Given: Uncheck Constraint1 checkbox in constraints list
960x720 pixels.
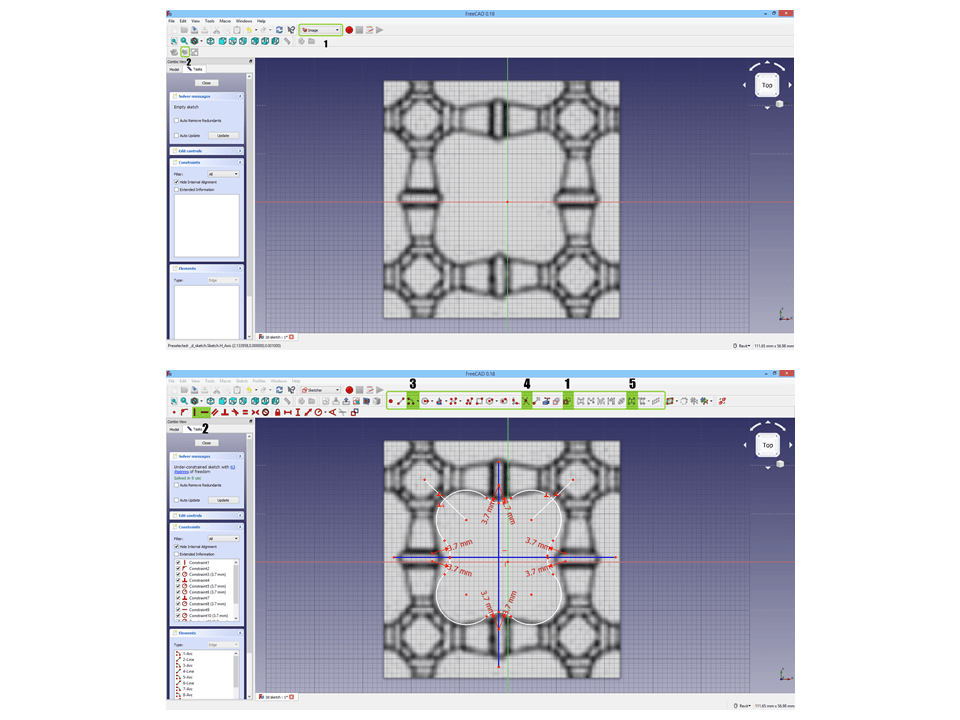Looking at the screenshot, I should tap(178, 562).
